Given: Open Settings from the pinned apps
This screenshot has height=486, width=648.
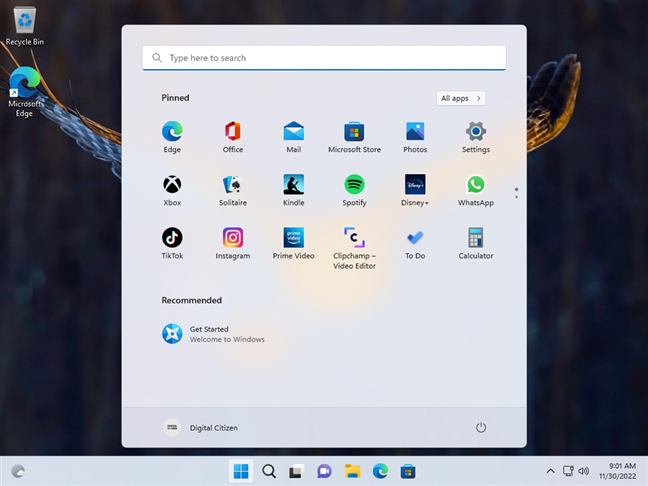Looking at the screenshot, I should 476,137.
